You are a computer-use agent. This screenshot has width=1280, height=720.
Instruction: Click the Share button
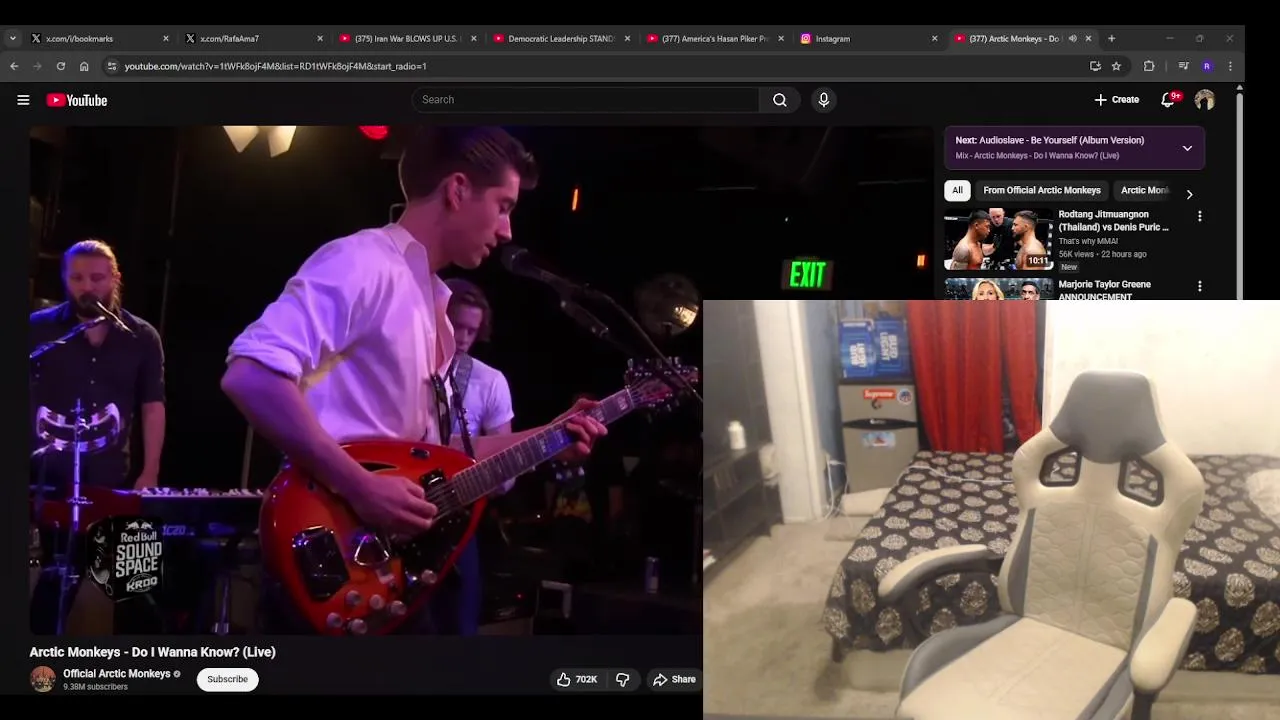click(673, 679)
